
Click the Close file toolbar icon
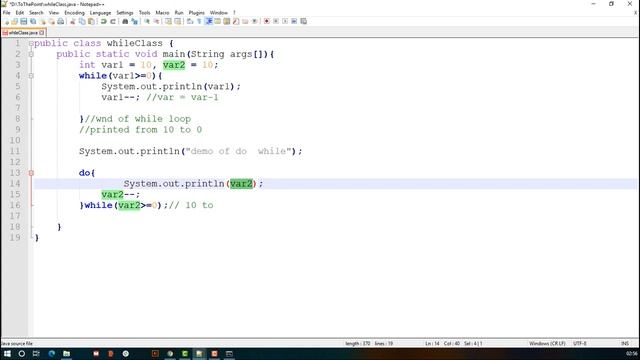click(42, 21)
